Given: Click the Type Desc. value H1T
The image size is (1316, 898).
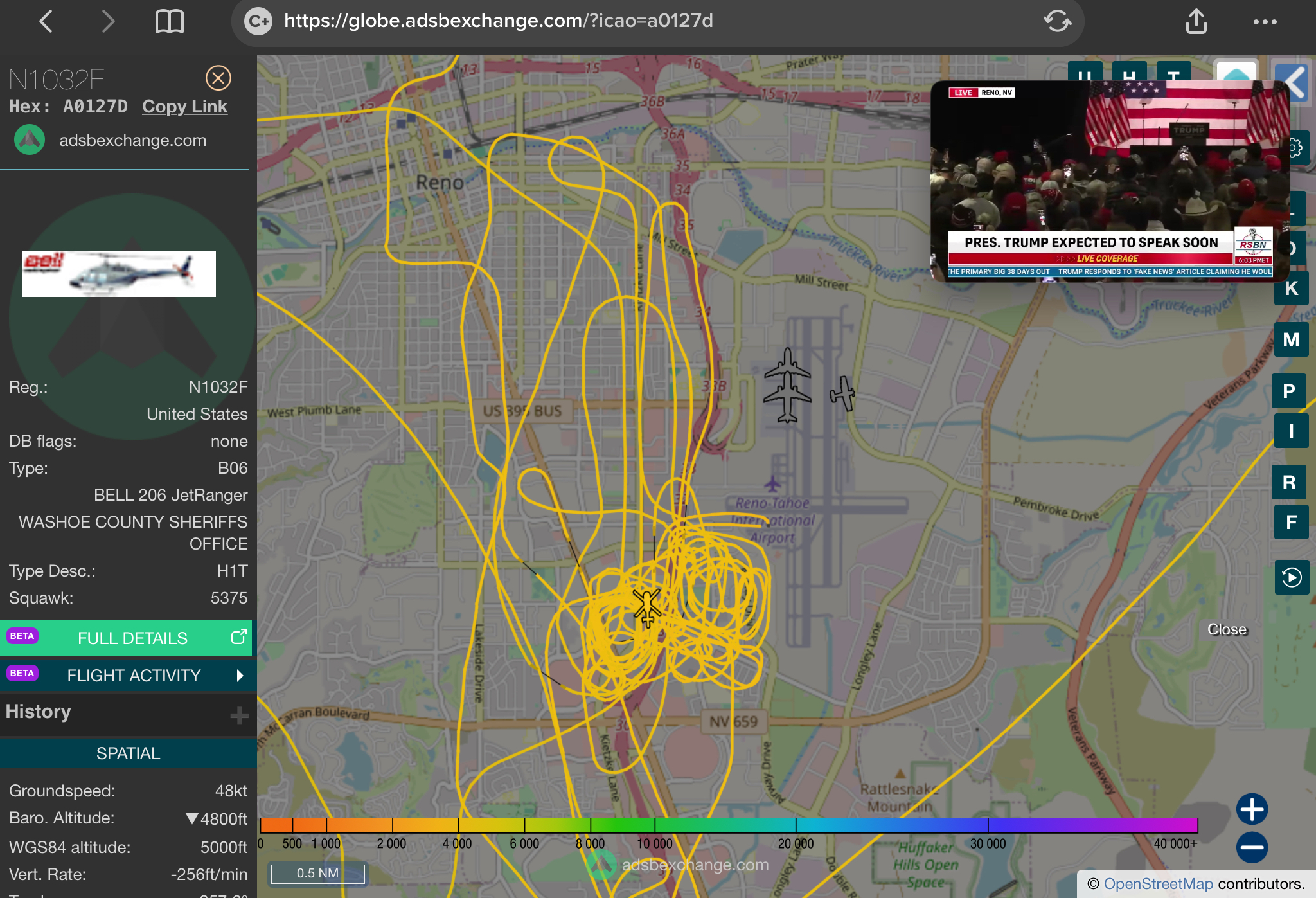Looking at the screenshot, I should pyautogui.click(x=232, y=571).
